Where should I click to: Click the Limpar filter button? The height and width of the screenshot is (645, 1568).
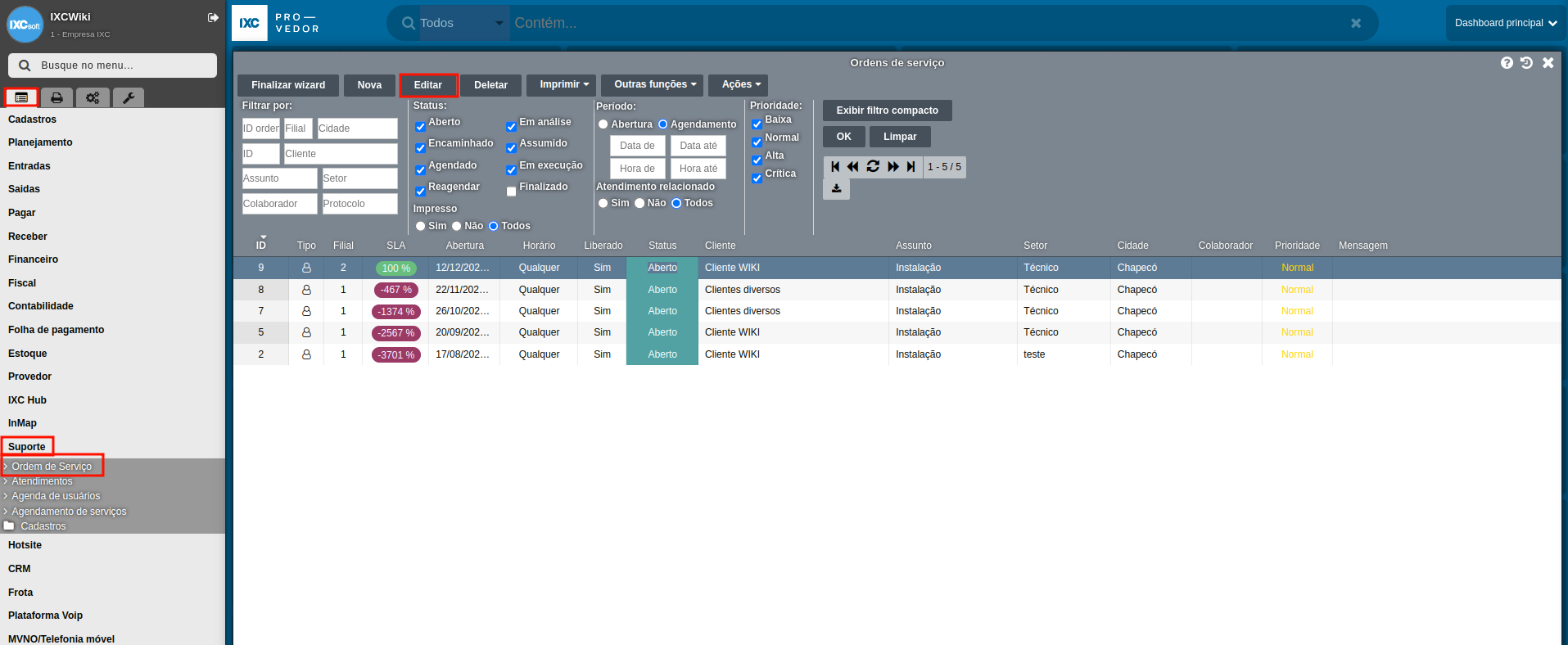point(900,137)
